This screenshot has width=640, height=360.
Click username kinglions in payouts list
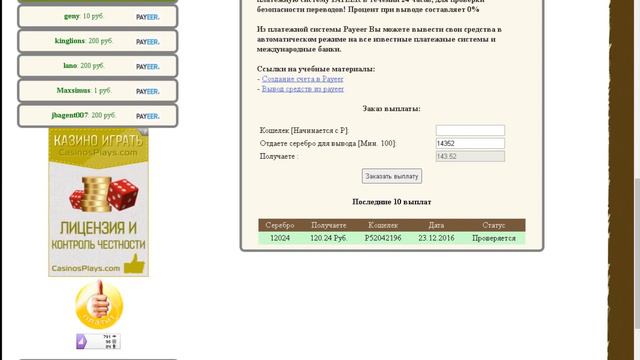[69, 41]
